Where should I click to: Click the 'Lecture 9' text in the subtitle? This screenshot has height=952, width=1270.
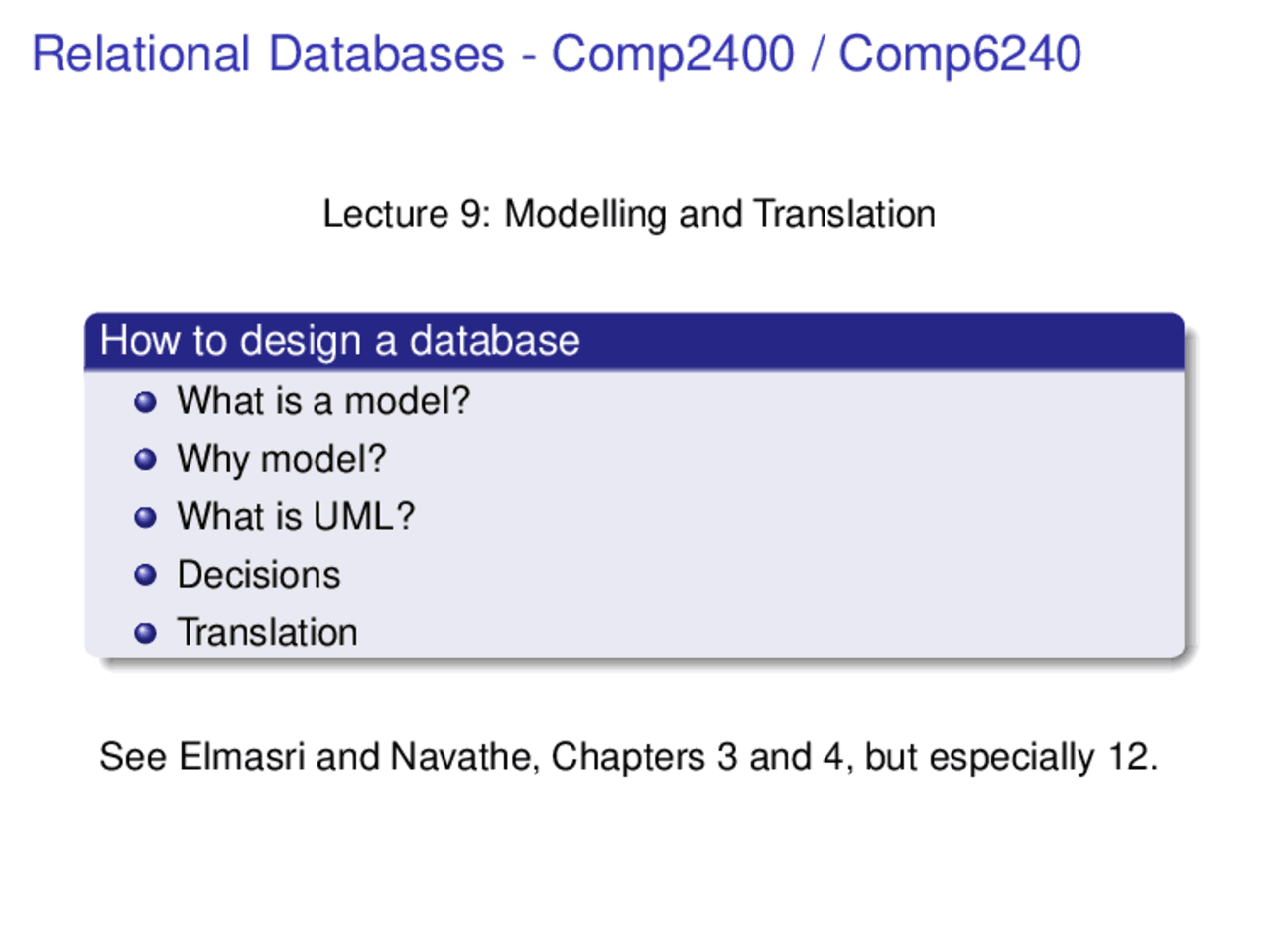pos(405,214)
